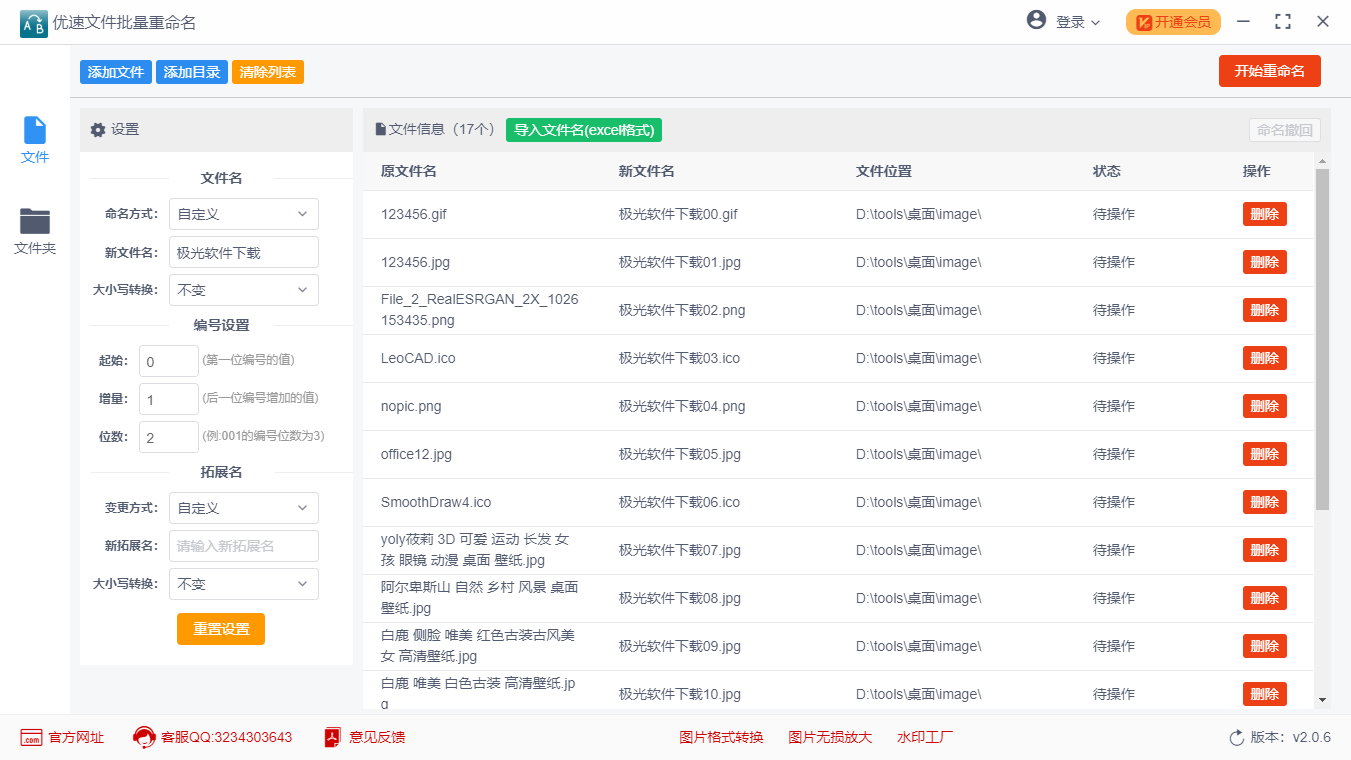Viewport: 1351px width, 760px height.
Task: Open the 水印工厂 link
Action: (925, 737)
